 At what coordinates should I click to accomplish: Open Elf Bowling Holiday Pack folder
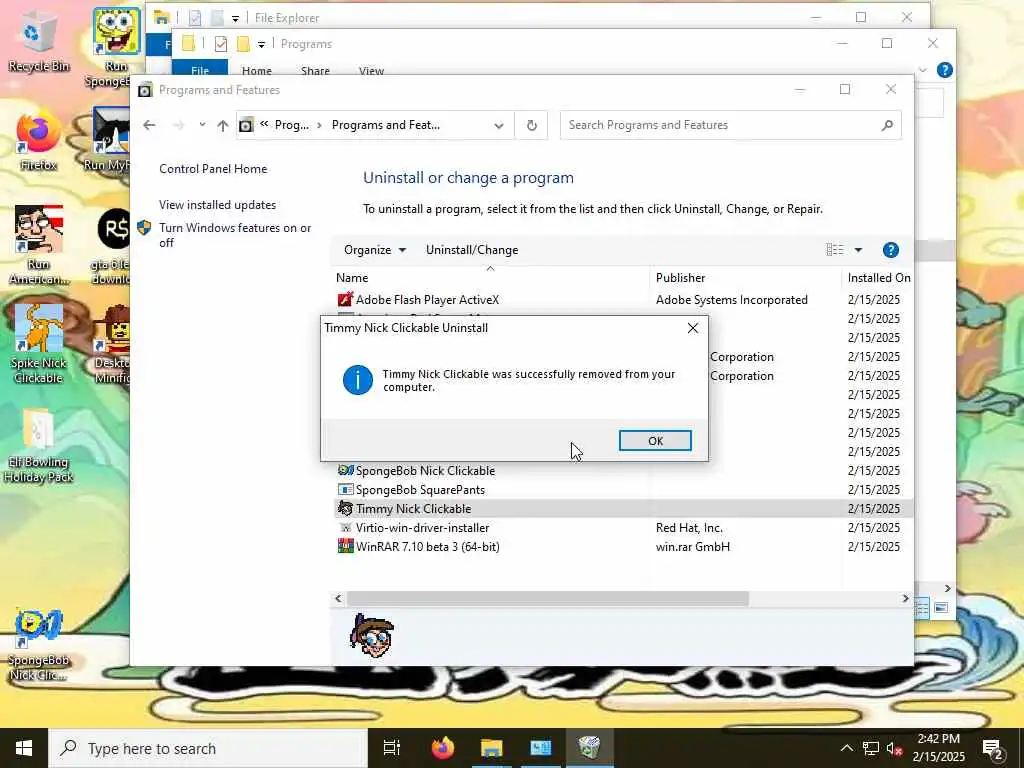click(x=39, y=446)
